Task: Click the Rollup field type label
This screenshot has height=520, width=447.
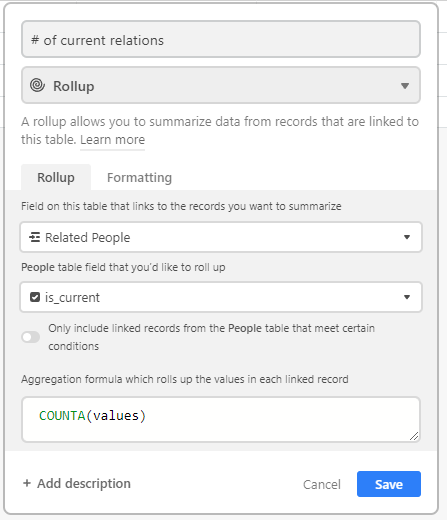Action: pos(74,86)
